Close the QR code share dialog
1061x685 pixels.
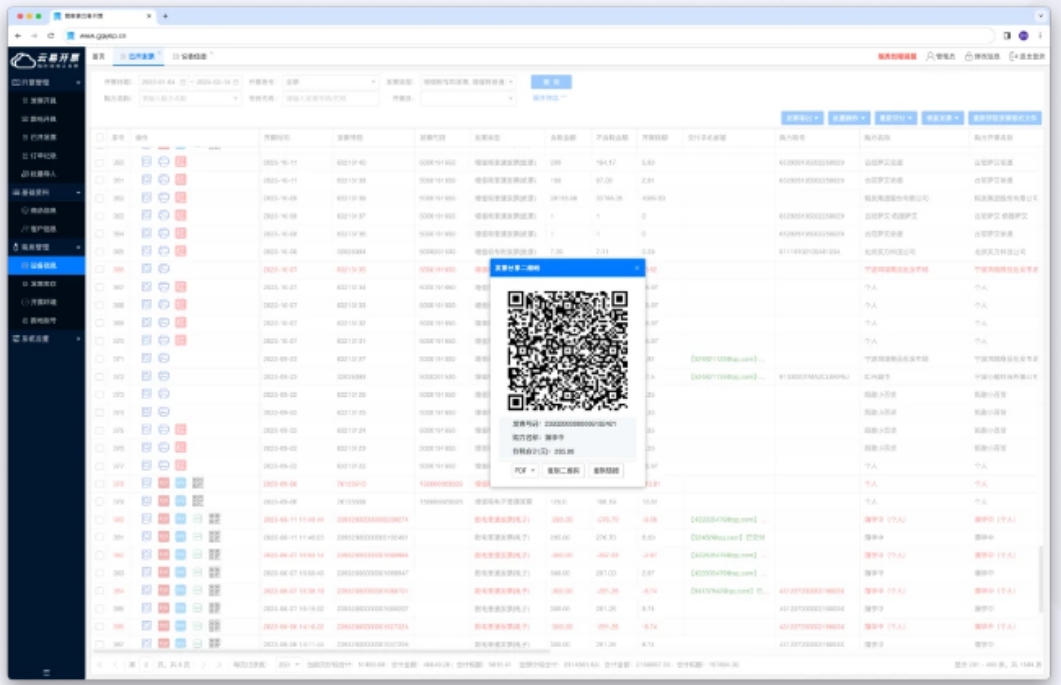637,268
